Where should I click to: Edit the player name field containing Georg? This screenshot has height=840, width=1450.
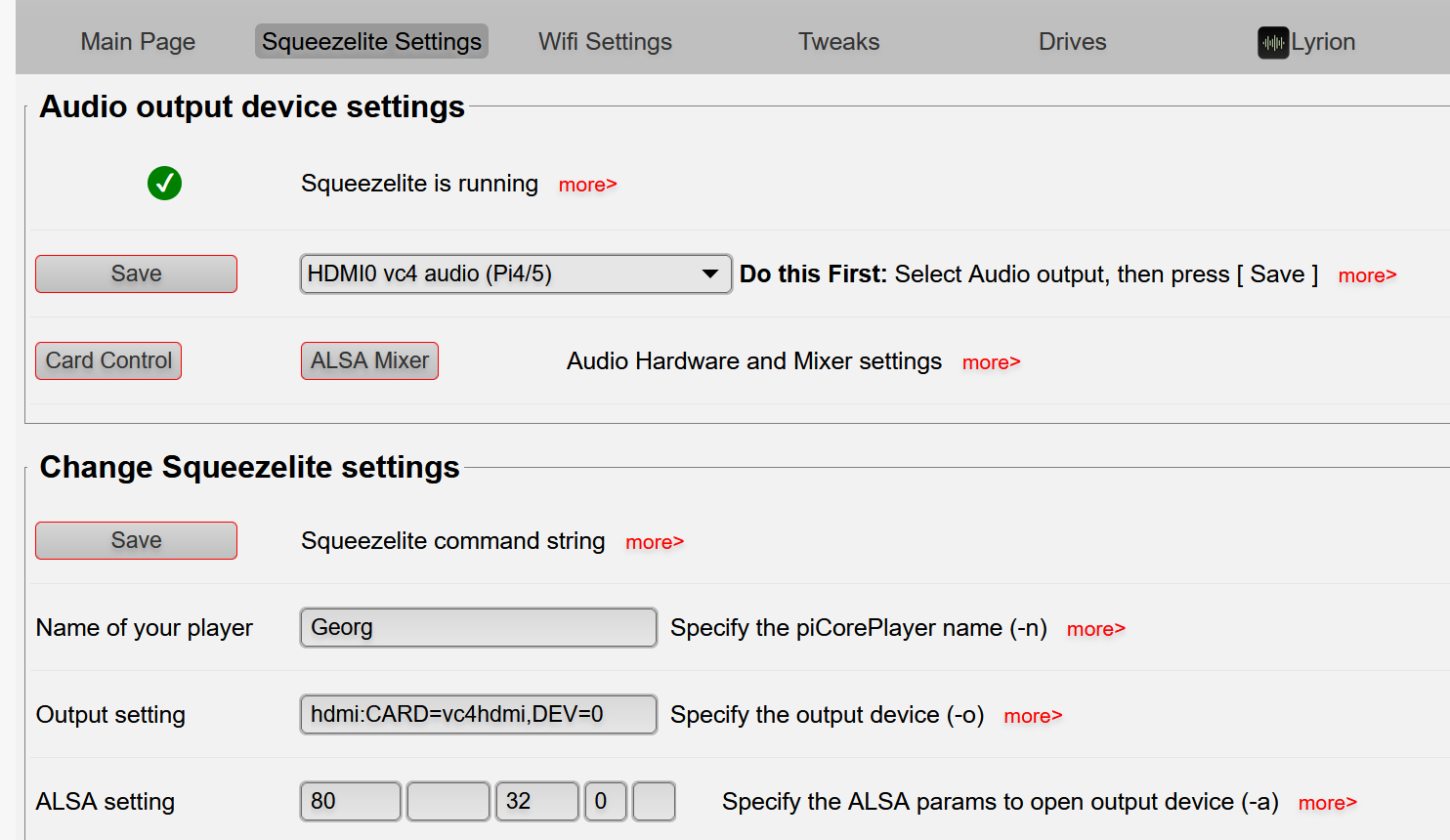pos(479,627)
